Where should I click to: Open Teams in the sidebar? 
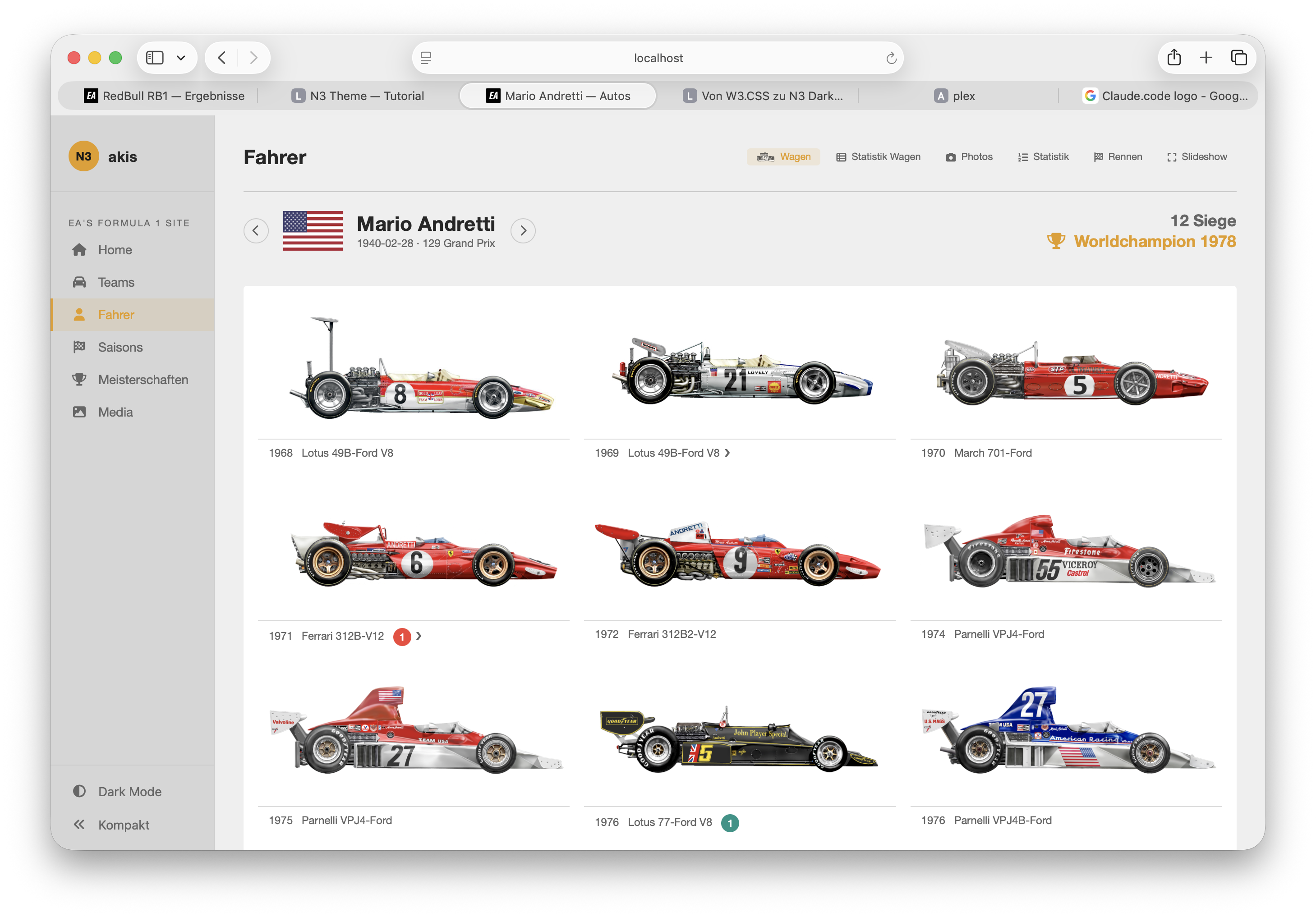click(x=133, y=282)
